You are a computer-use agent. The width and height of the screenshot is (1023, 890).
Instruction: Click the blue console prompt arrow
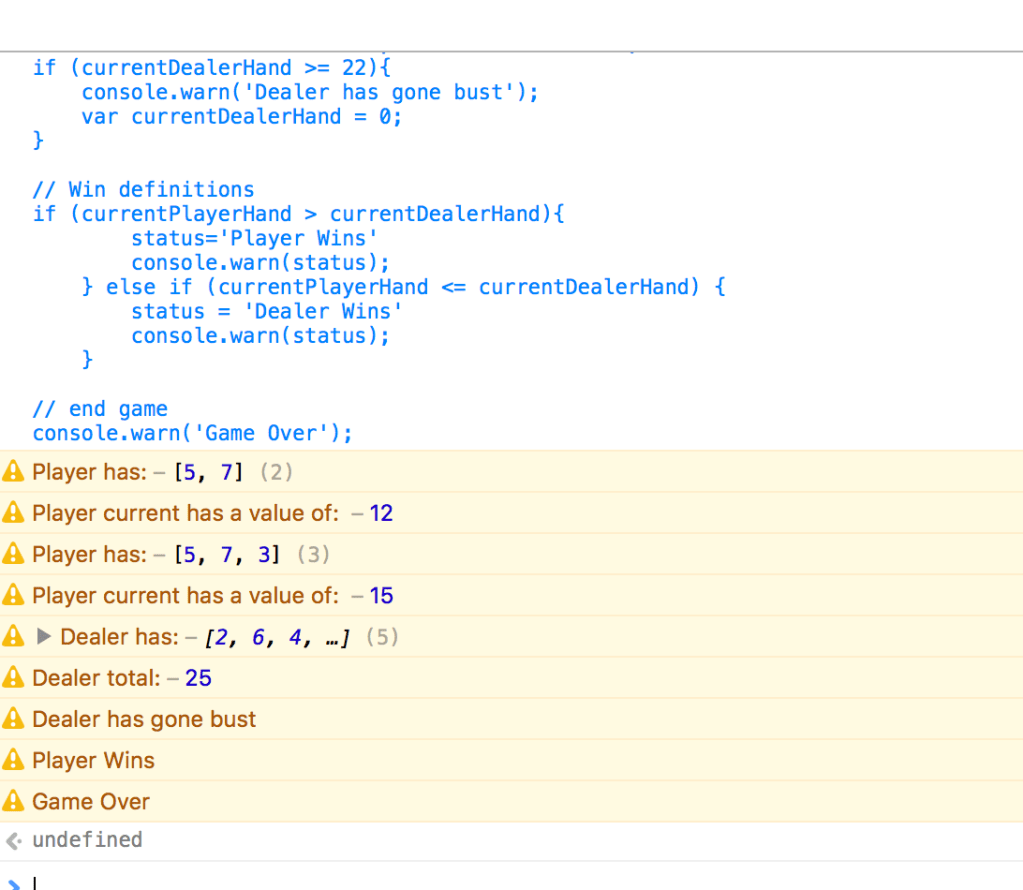[11, 880]
